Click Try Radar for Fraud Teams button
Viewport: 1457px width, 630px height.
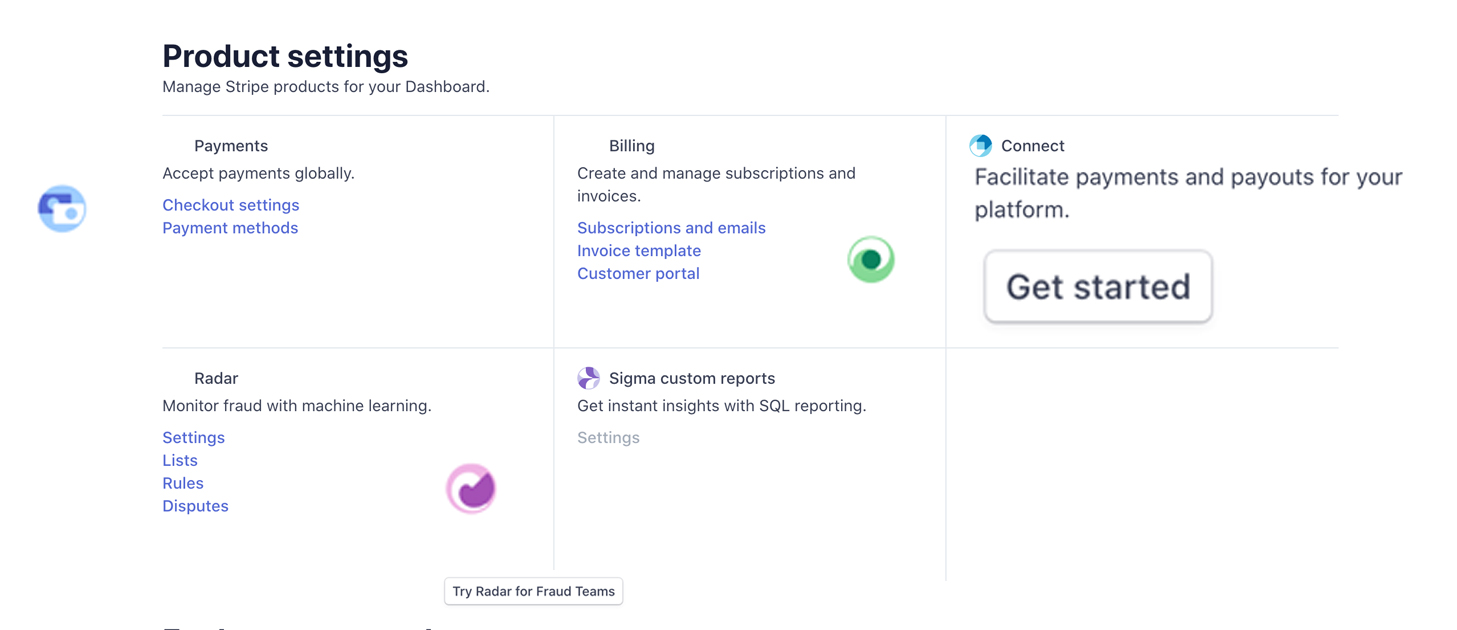[x=534, y=591]
